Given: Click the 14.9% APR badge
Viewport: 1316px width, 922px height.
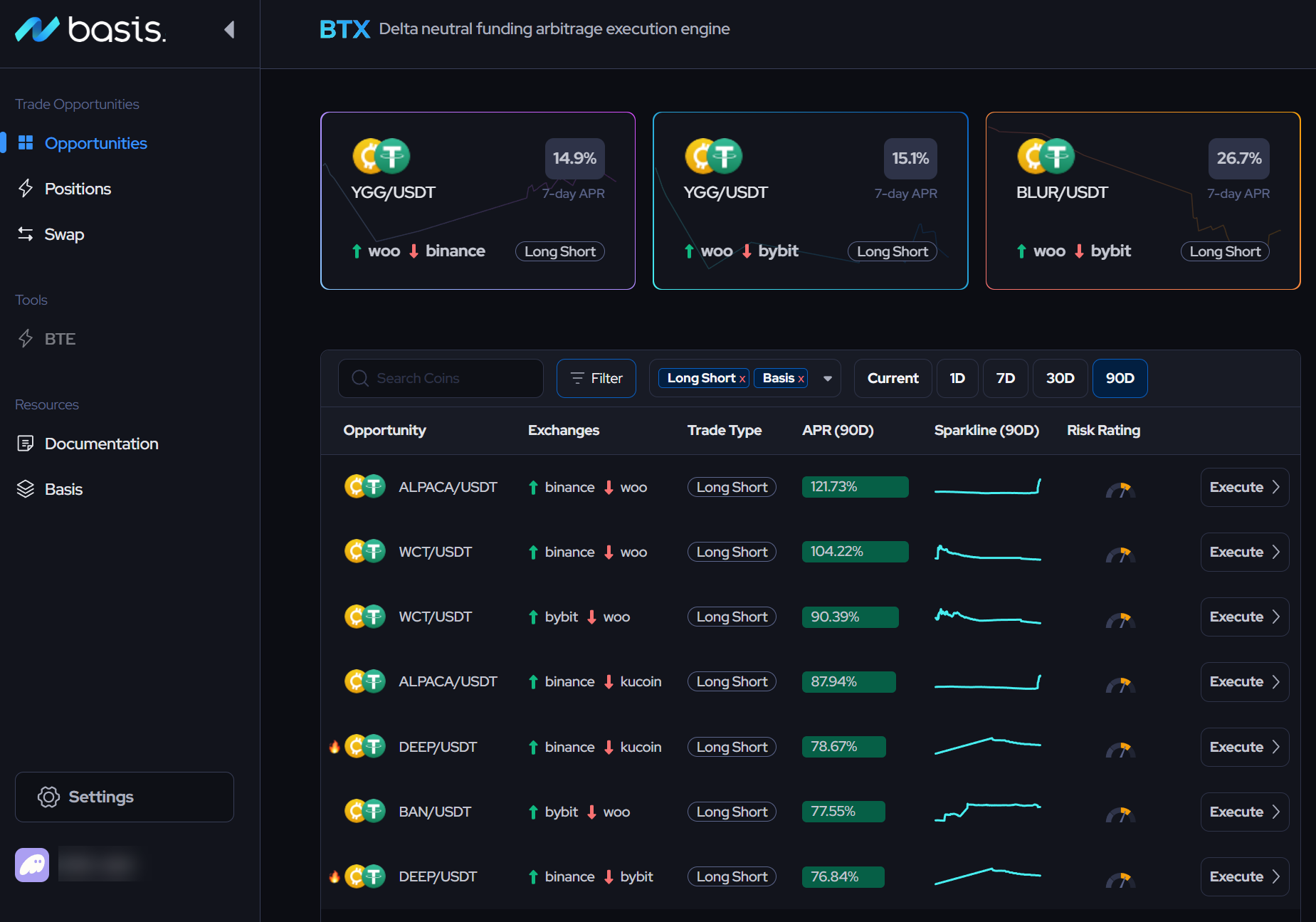Looking at the screenshot, I should (x=574, y=158).
